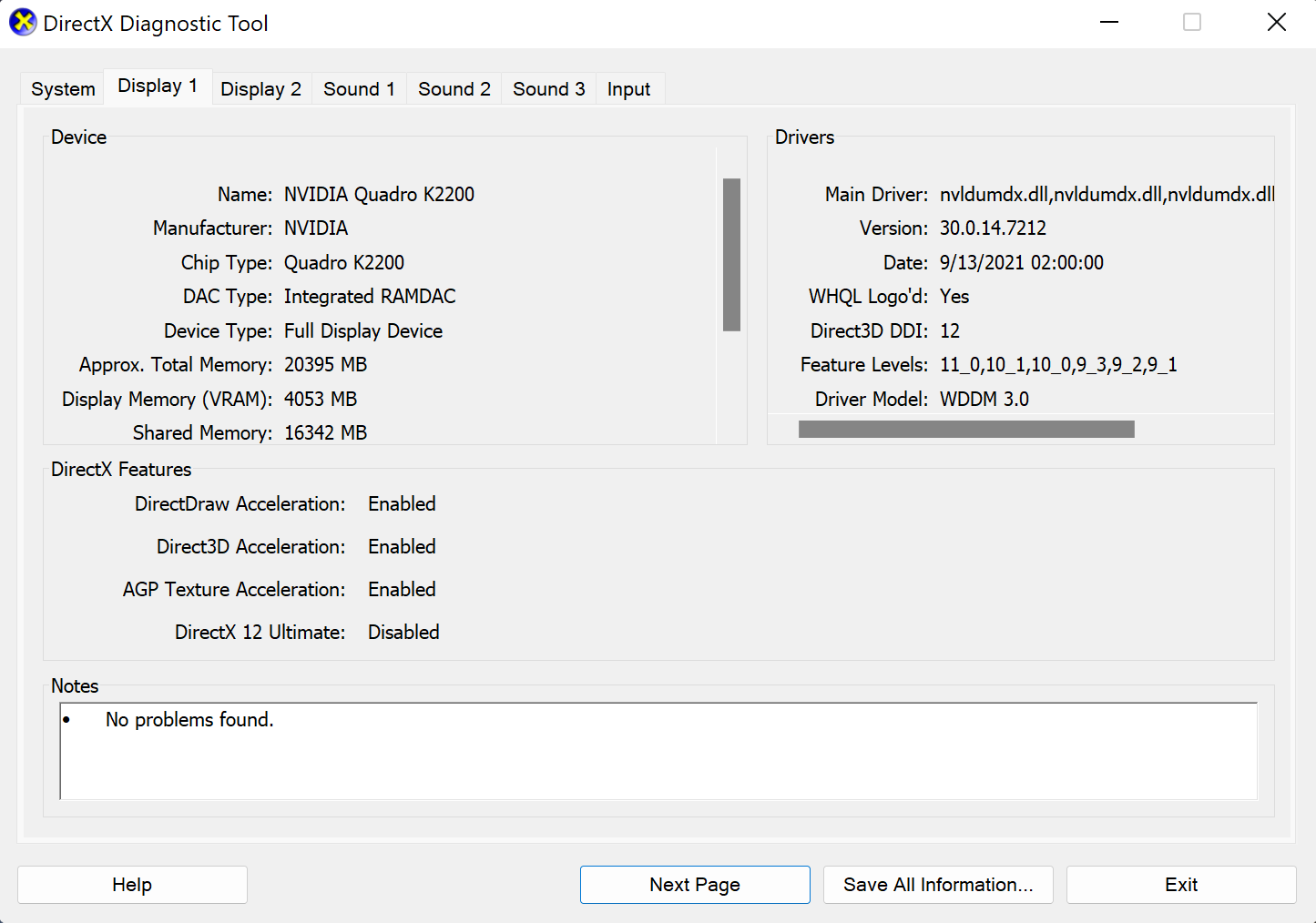
Task: Close the DirectX Diagnostic Tool window
Action: [x=1276, y=23]
